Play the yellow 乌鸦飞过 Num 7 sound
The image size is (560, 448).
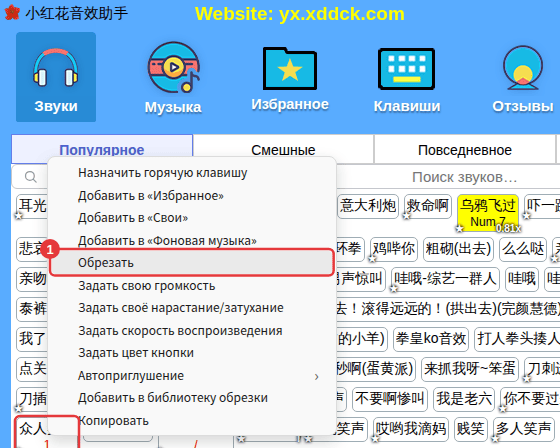pos(488,213)
